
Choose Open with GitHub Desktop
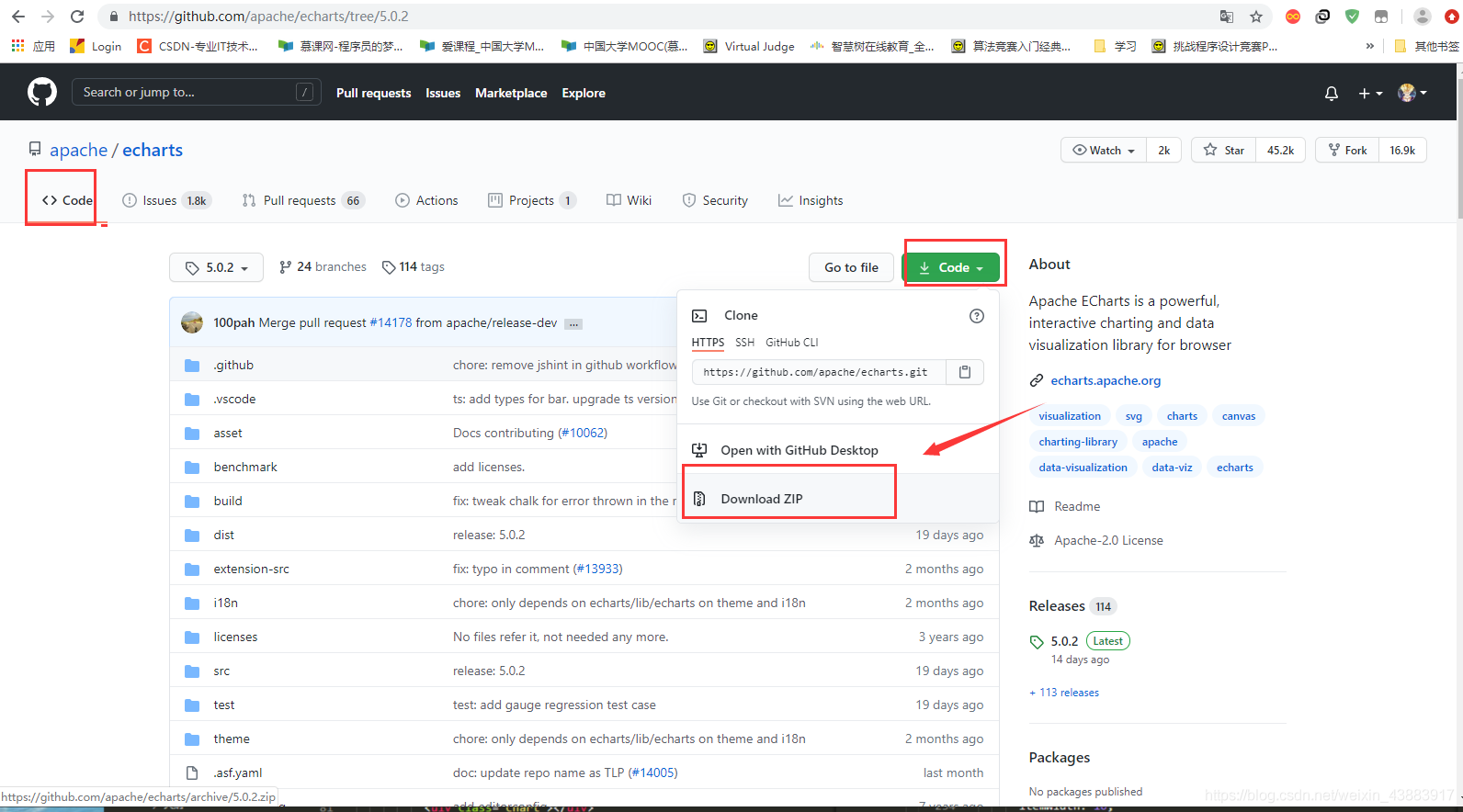[x=799, y=450]
